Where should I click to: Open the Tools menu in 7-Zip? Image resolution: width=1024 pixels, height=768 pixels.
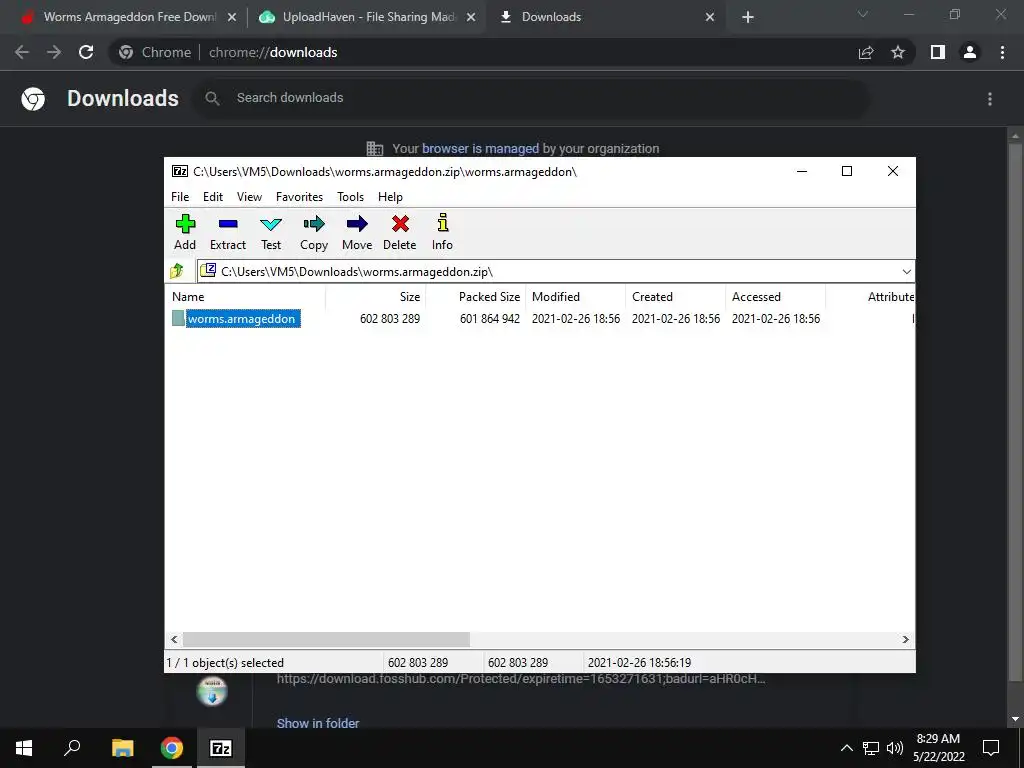pos(350,197)
